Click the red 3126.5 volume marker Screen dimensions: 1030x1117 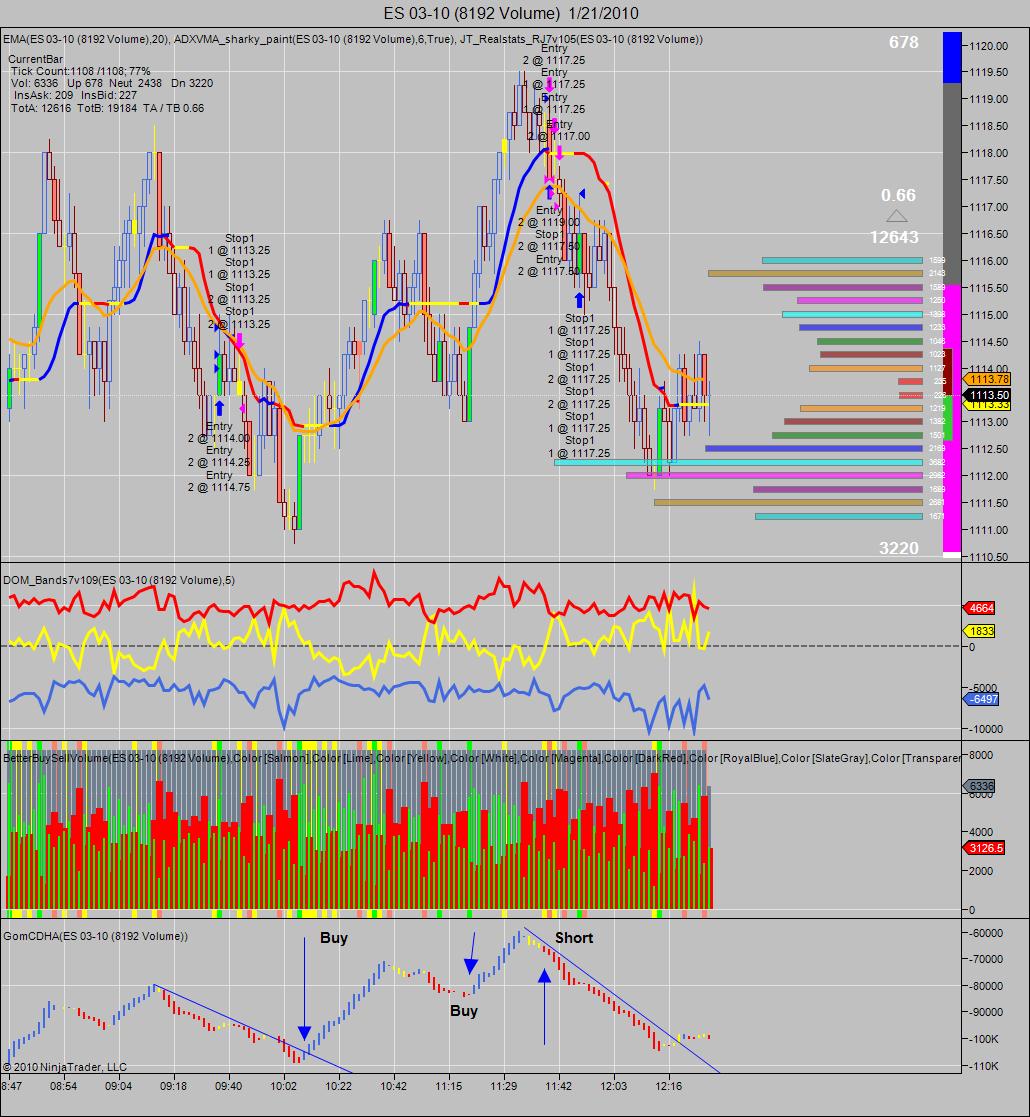[984, 848]
